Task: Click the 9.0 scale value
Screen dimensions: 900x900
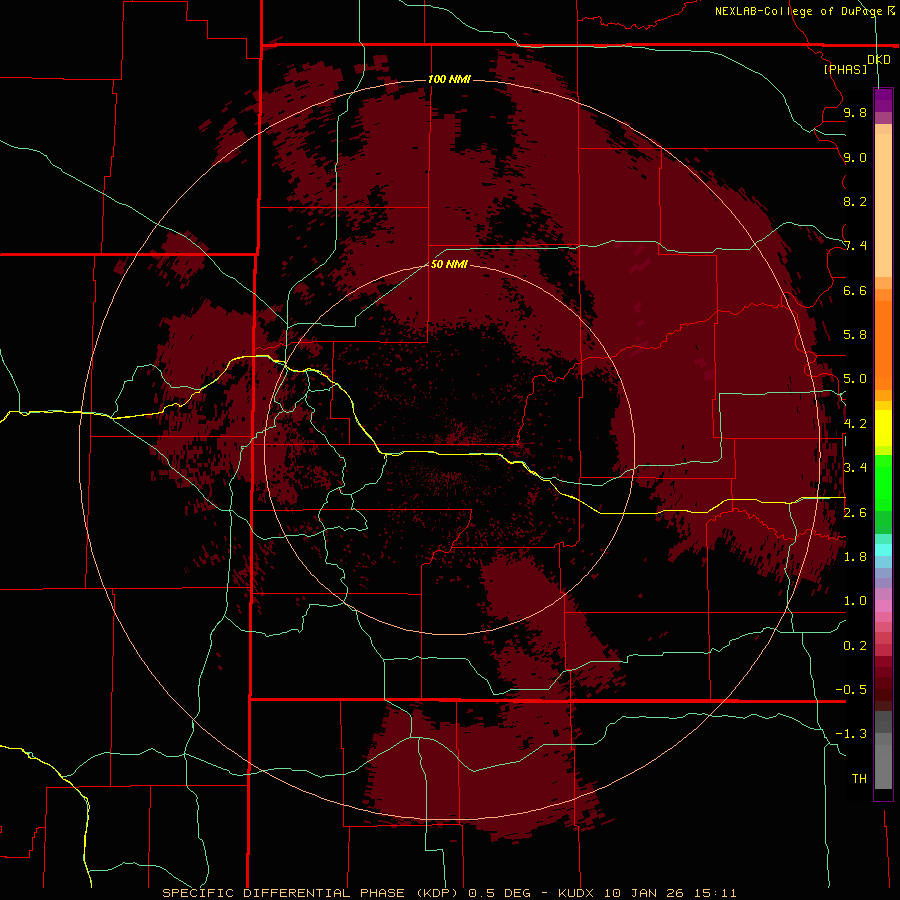Action: 855,157
